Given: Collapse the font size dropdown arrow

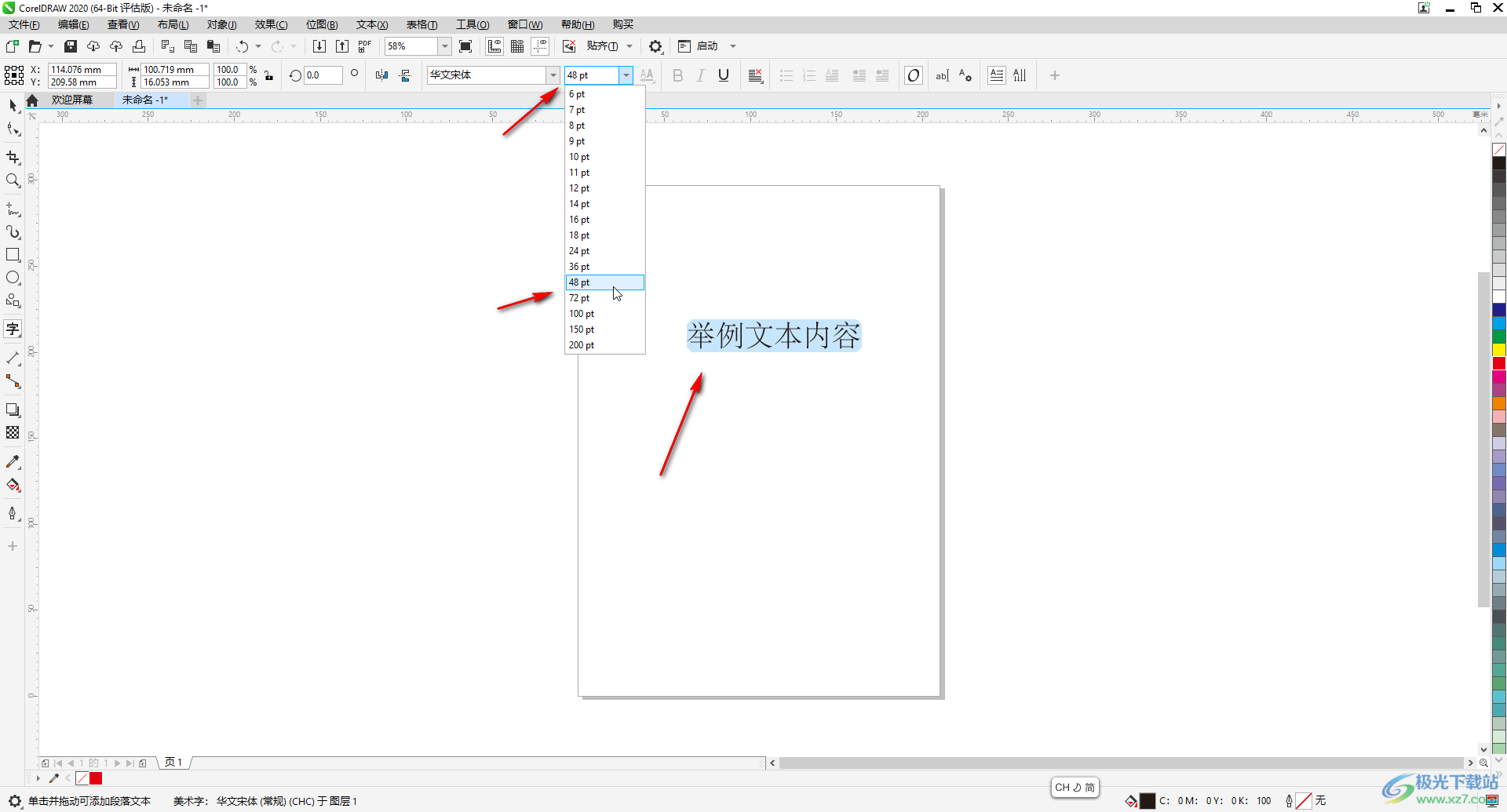Looking at the screenshot, I should point(626,75).
